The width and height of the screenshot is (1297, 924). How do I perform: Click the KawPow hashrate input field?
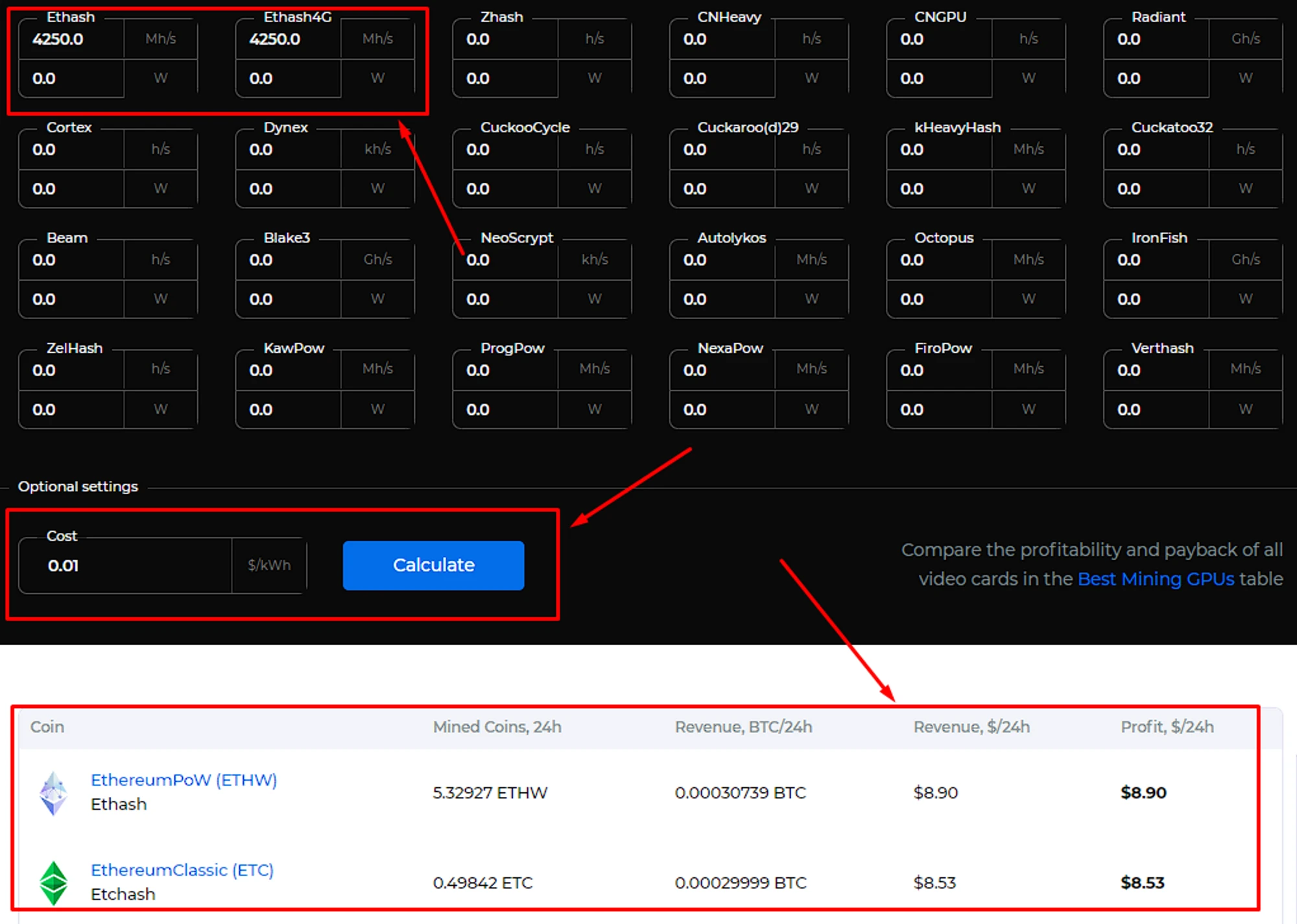click(288, 370)
